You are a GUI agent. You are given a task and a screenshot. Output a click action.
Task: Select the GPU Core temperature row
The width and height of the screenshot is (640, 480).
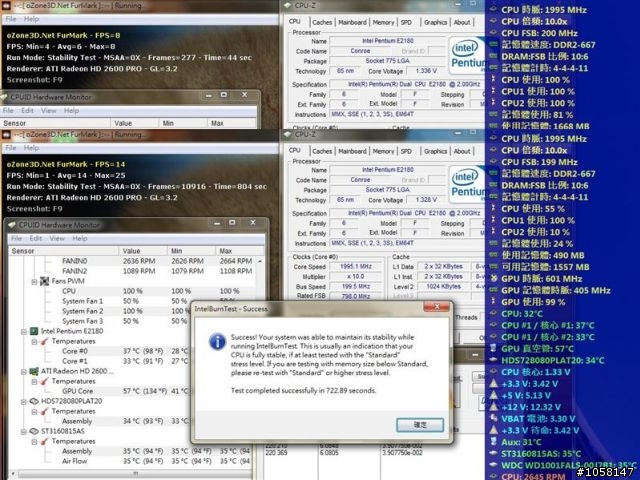pyautogui.click(x=100, y=391)
